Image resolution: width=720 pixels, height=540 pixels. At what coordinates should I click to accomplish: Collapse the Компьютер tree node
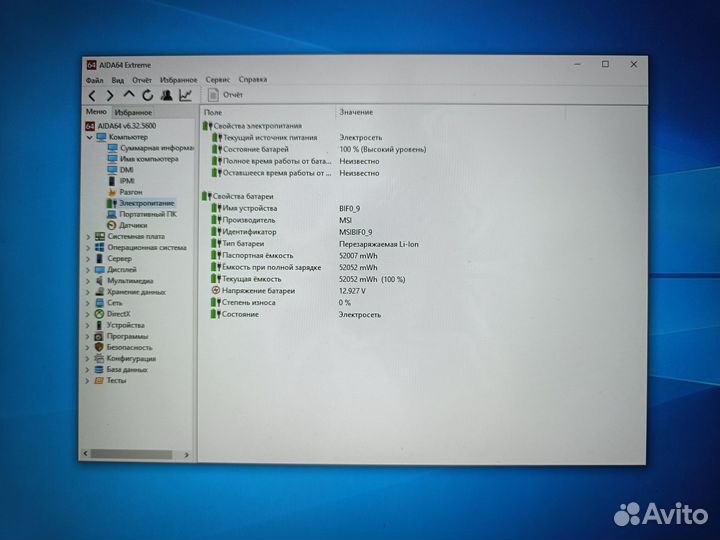[x=88, y=136]
